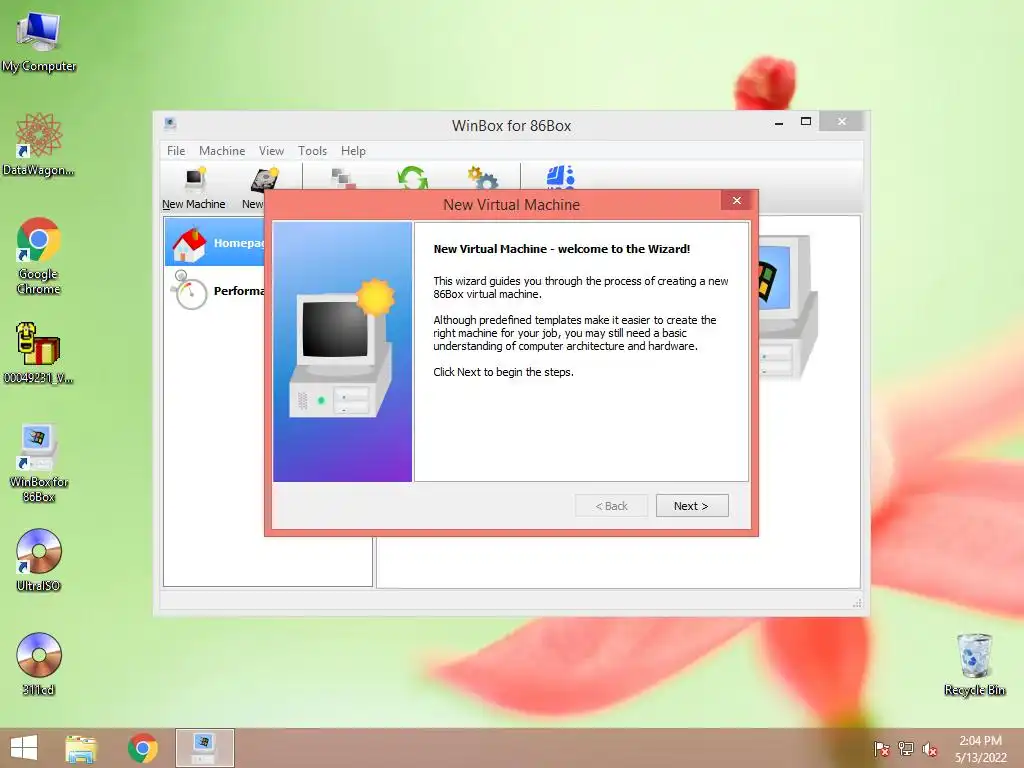Click the Action Center flag tray icon
This screenshot has height=768, width=1024.
[882, 749]
